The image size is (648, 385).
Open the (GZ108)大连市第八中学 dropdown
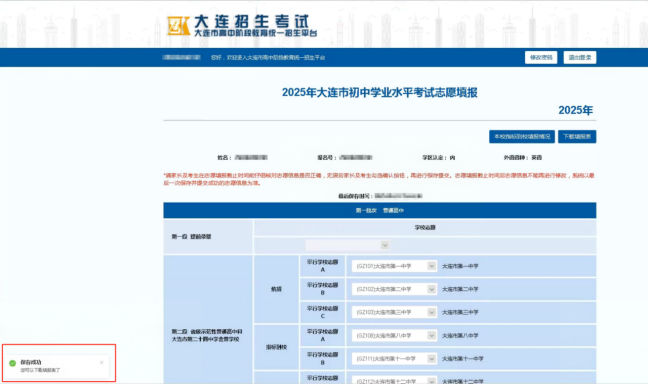[x=394, y=336]
